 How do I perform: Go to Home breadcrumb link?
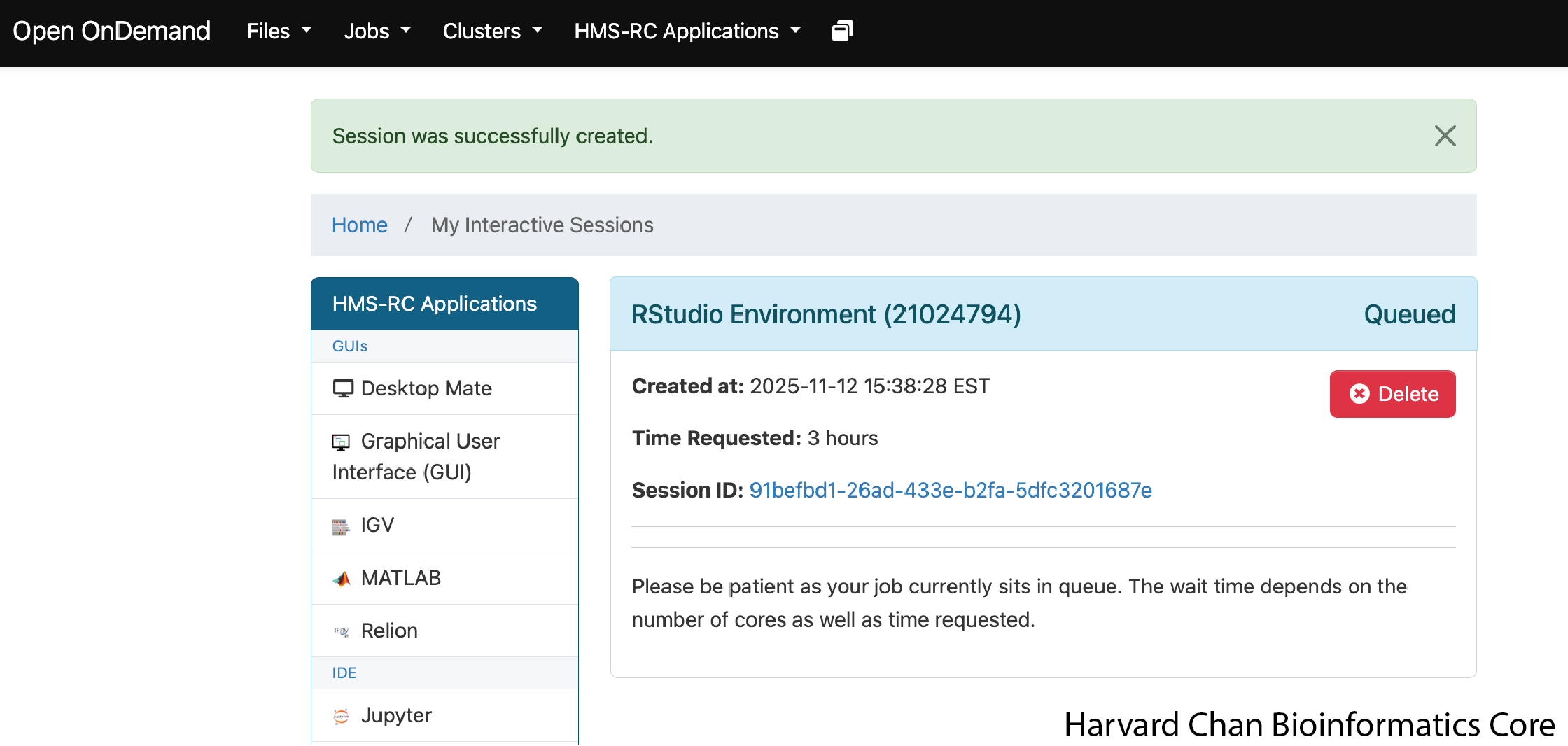(359, 225)
